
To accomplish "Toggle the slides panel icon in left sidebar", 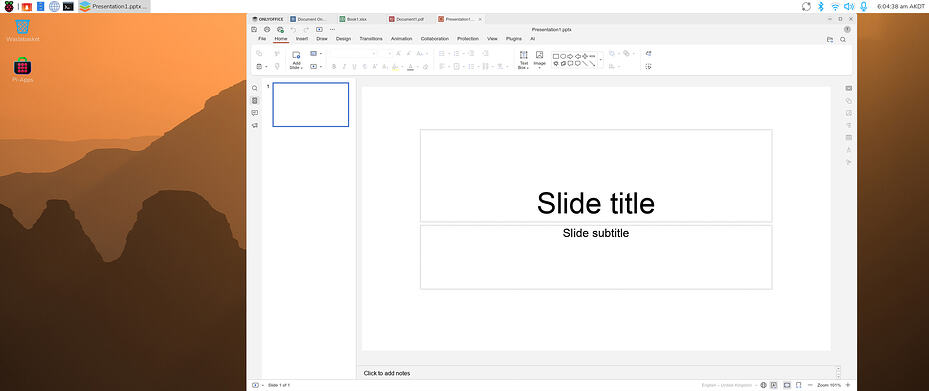I will [255, 101].
